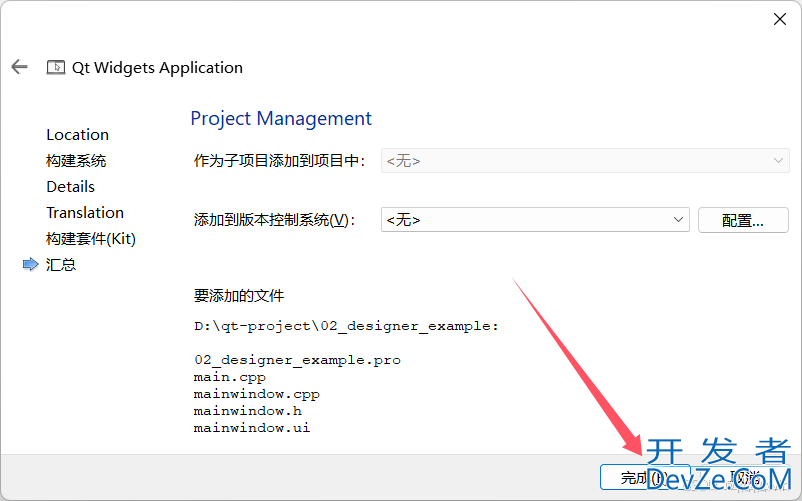802x501 pixels.
Task: Select the Translation step
Action: pos(85,213)
